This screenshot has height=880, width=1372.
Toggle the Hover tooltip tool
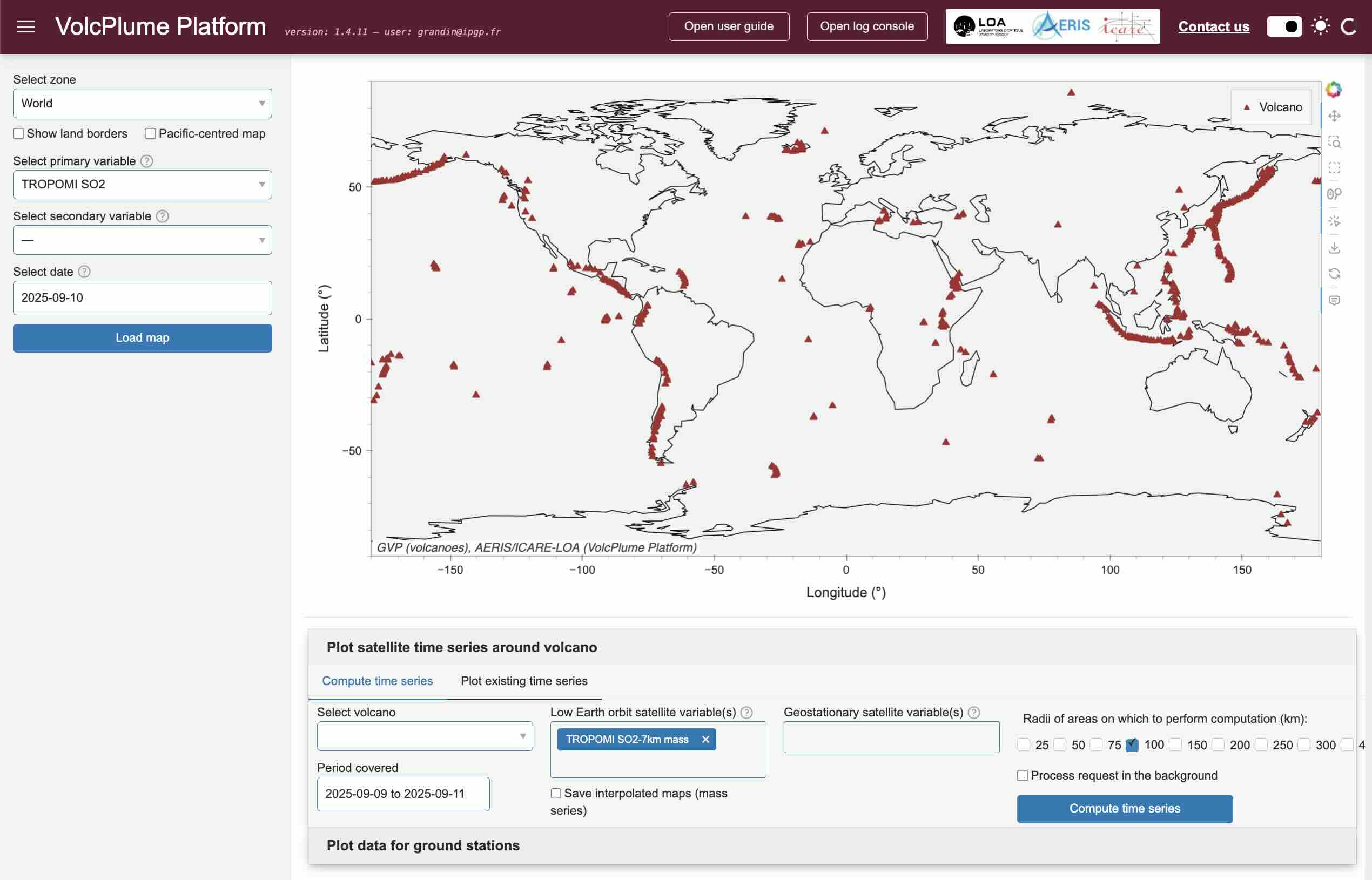1334,300
